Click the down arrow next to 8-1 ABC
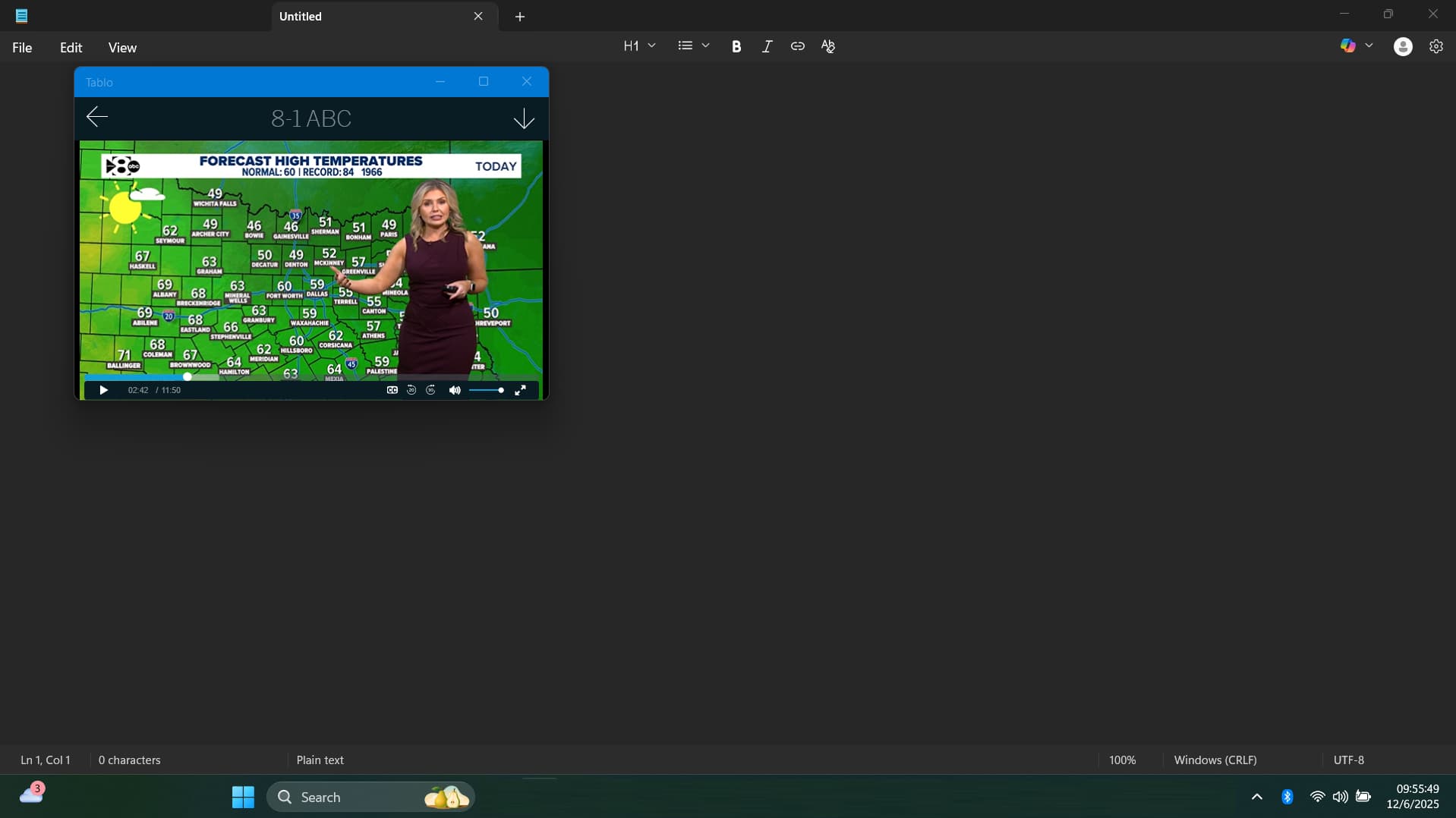Image resolution: width=1456 pixels, height=818 pixels. (x=524, y=118)
